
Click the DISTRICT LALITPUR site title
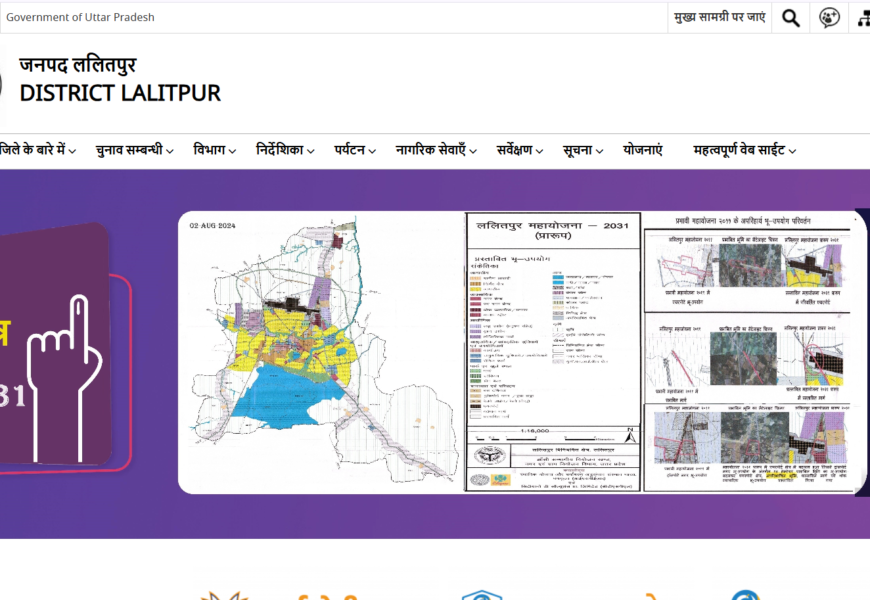(120, 93)
